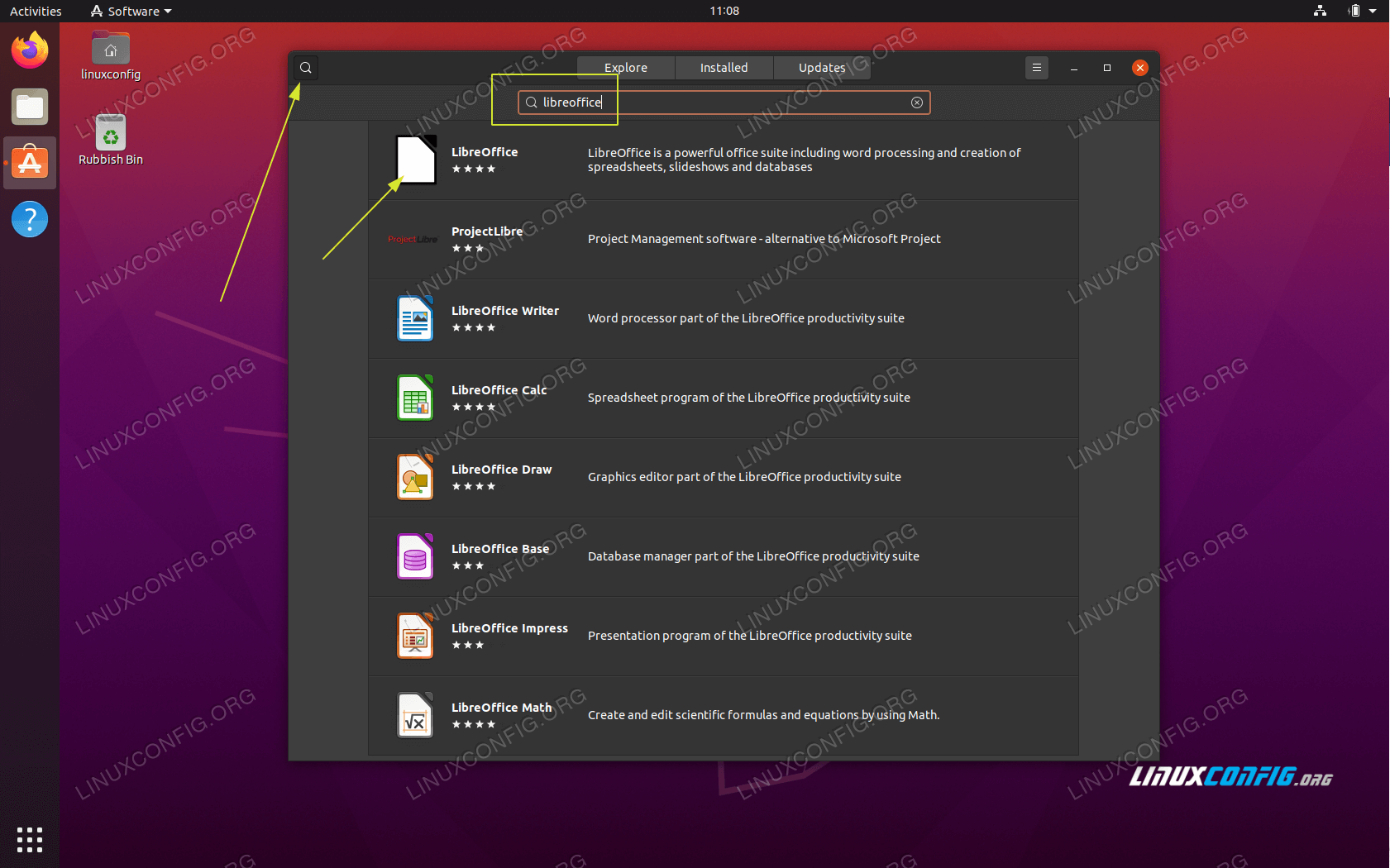Image resolution: width=1390 pixels, height=868 pixels.
Task: Click the search toggle icon in header bar
Action: [306, 68]
